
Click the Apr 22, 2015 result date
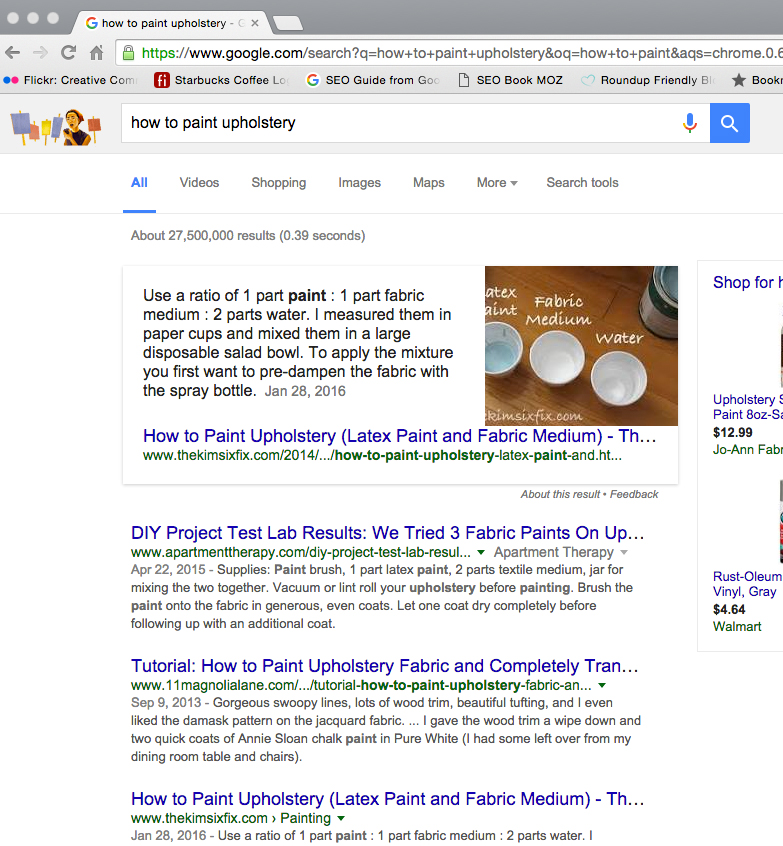click(168, 570)
